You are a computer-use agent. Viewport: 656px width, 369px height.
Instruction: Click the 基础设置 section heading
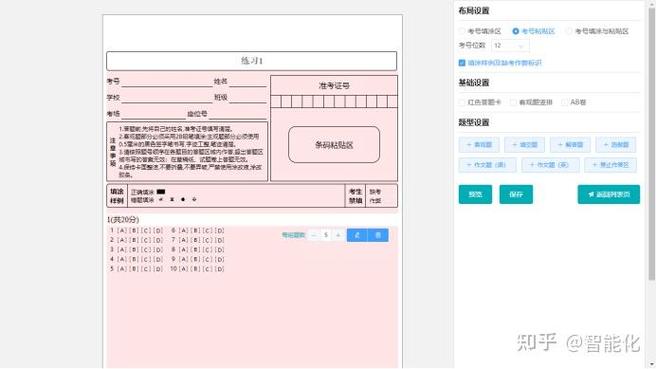(474, 83)
